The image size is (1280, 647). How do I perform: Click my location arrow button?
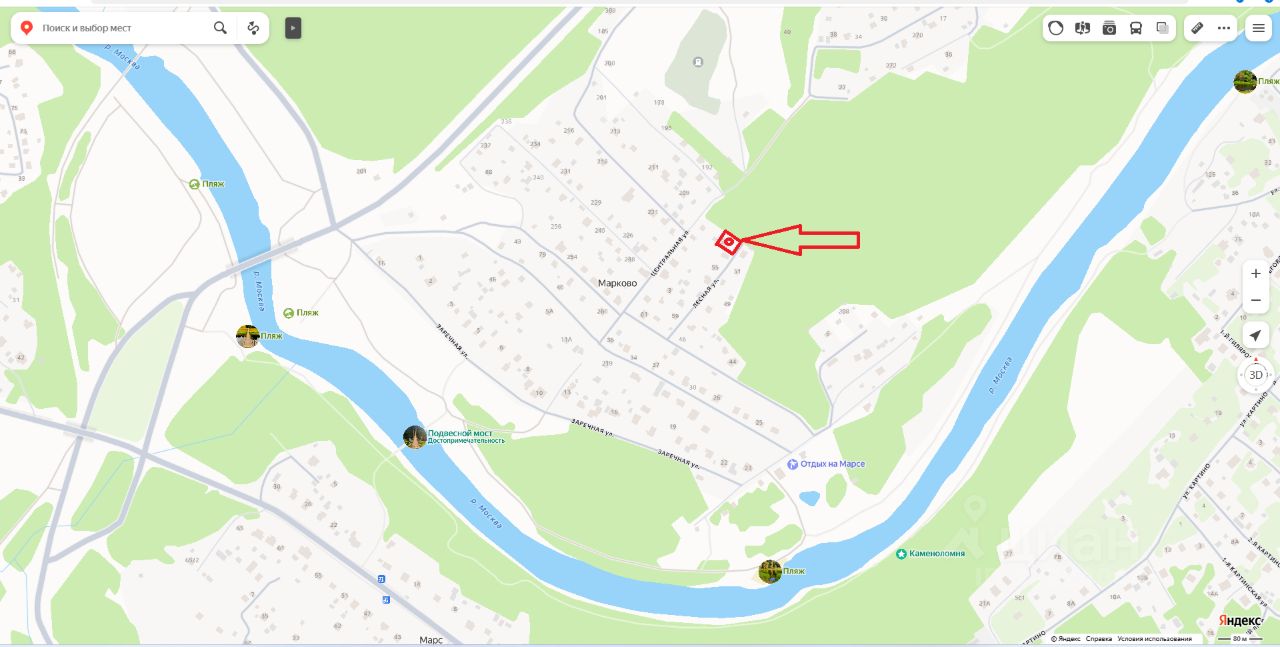(1256, 336)
